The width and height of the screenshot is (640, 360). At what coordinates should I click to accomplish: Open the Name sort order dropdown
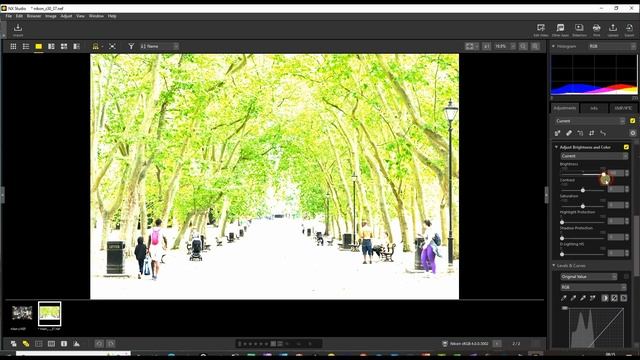coord(159,47)
